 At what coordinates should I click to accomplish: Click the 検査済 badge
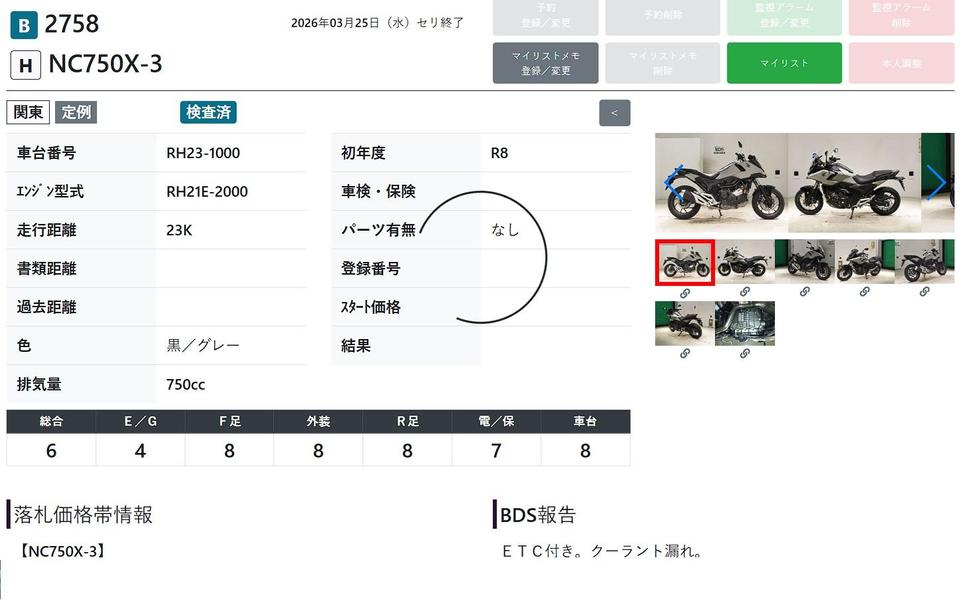coord(208,112)
